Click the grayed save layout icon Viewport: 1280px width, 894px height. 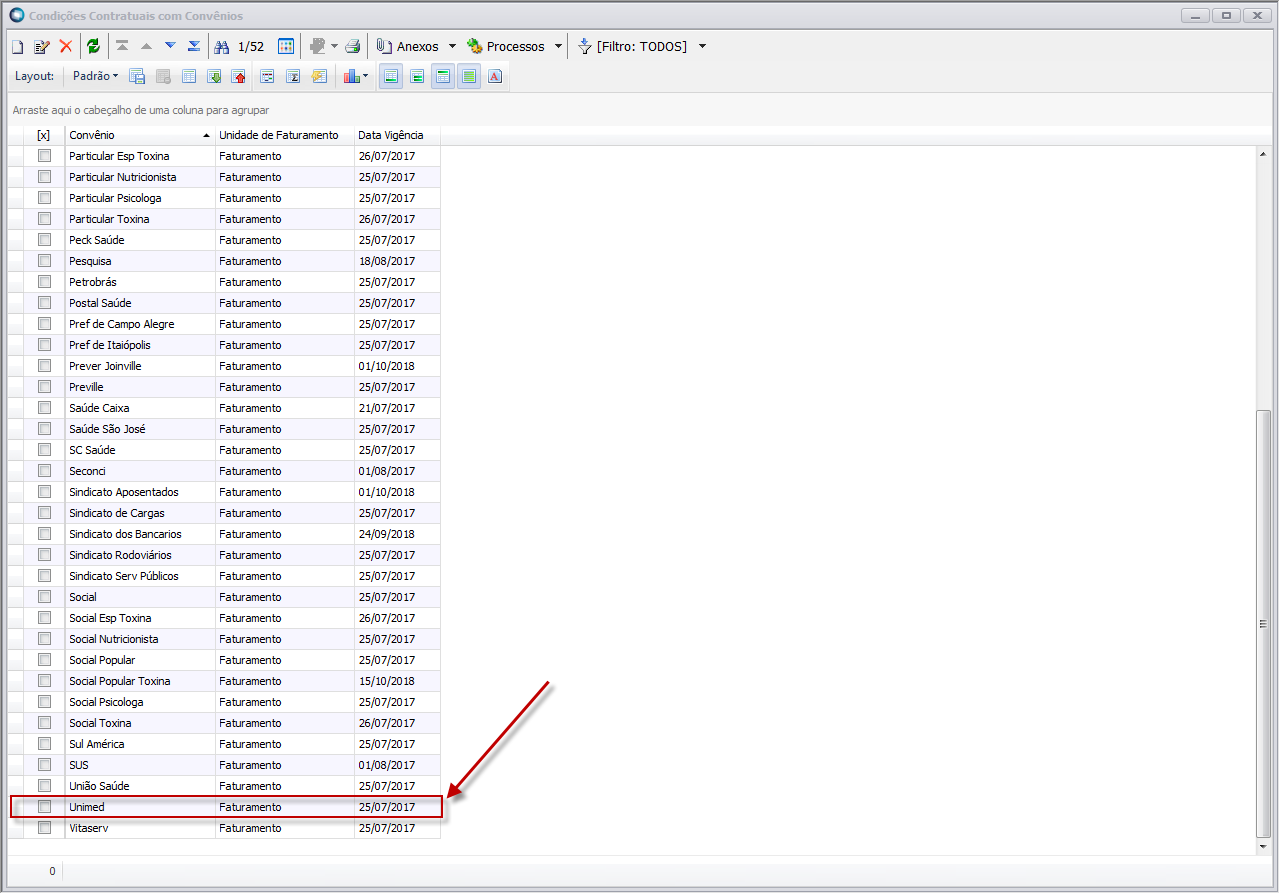tap(163, 76)
